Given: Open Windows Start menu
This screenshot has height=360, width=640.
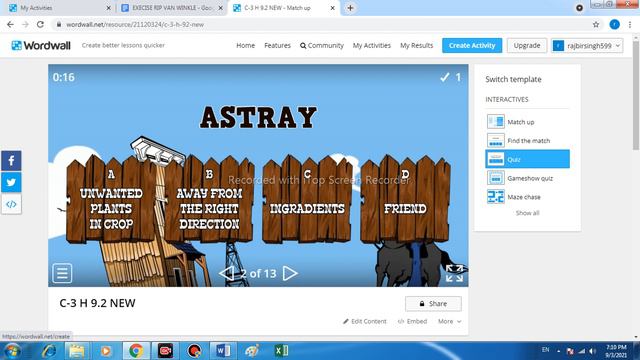Looking at the screenshot, I should pyautogui.click(x=11, y=351).
